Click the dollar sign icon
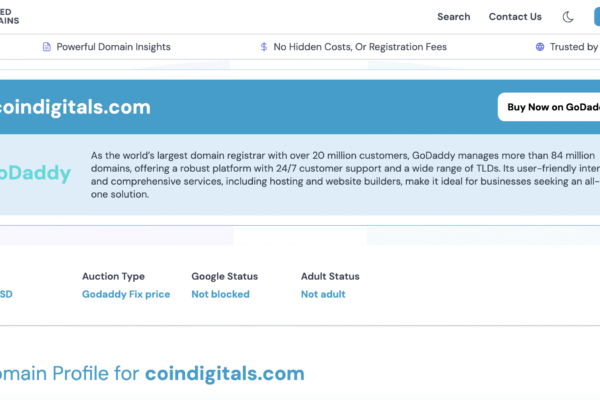The image size is (600, 400). (x=264, y=47)
